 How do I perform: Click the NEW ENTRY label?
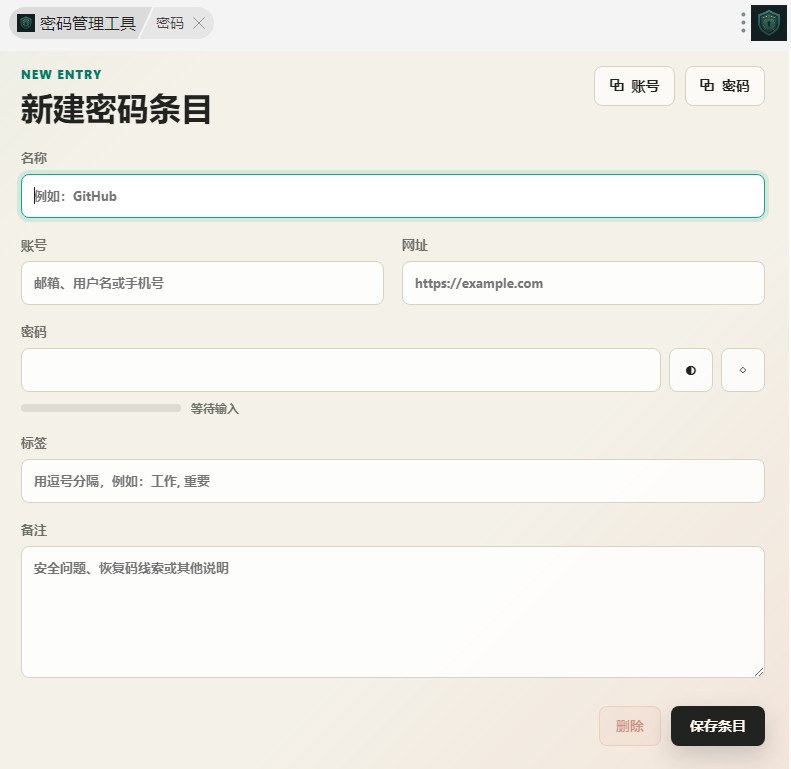62,75
